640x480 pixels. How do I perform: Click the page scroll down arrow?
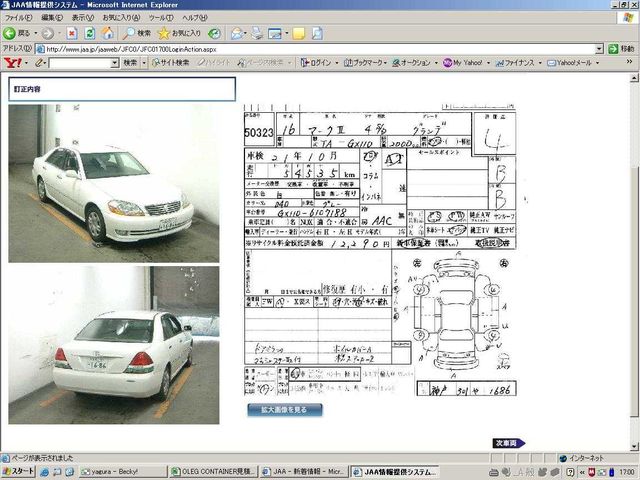634,446
